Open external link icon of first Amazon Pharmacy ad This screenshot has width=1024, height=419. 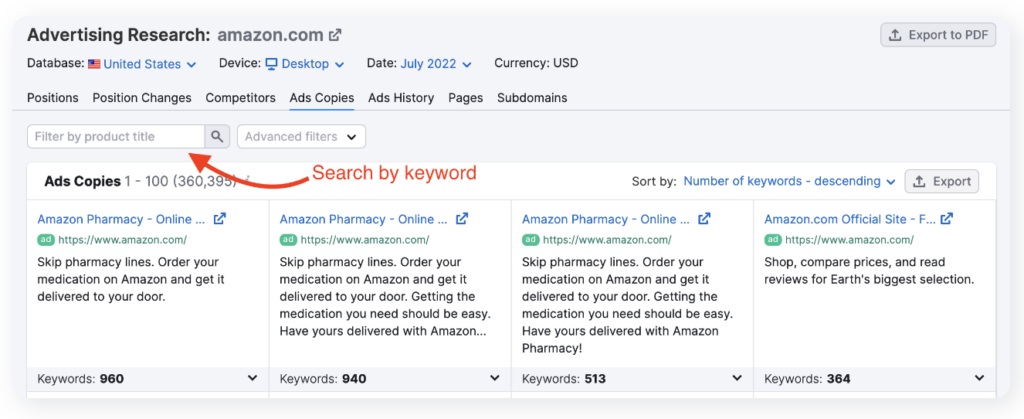[220, 219]
